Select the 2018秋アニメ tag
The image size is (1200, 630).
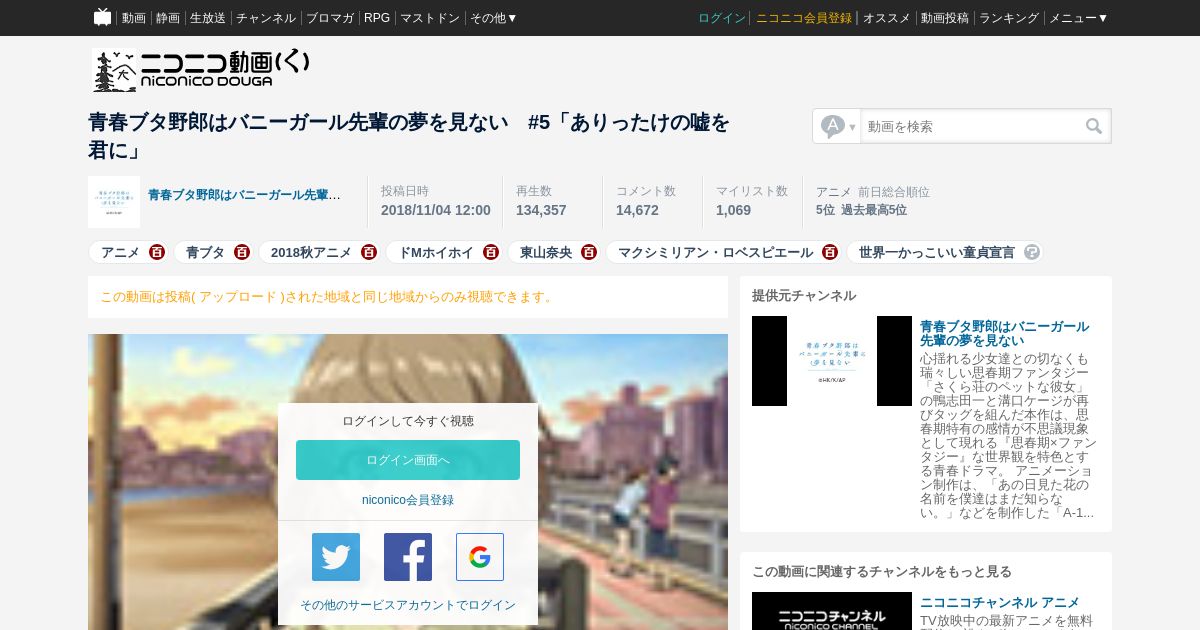coord(312,252)
